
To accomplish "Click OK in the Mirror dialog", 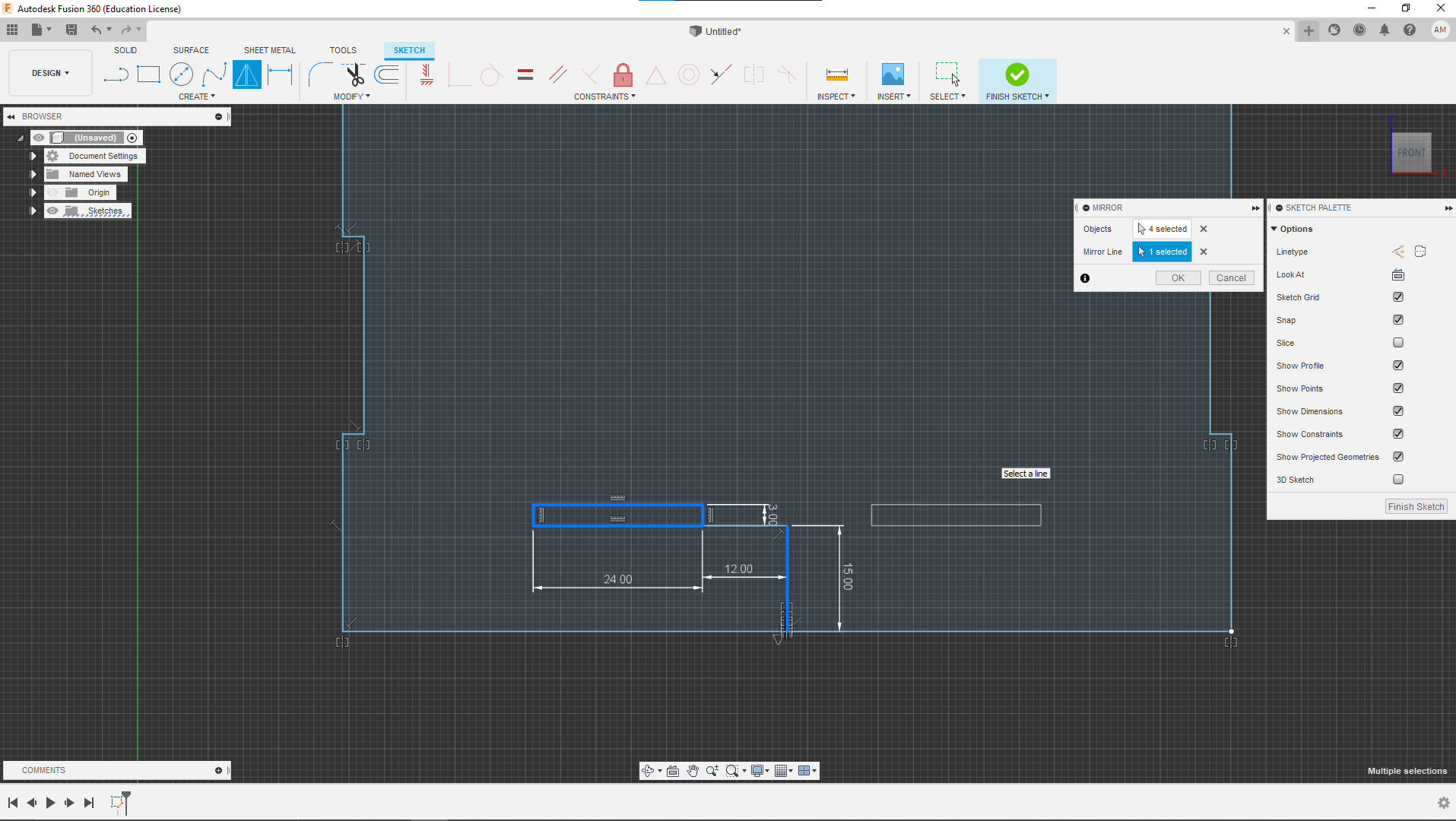I will (1178, 278).
